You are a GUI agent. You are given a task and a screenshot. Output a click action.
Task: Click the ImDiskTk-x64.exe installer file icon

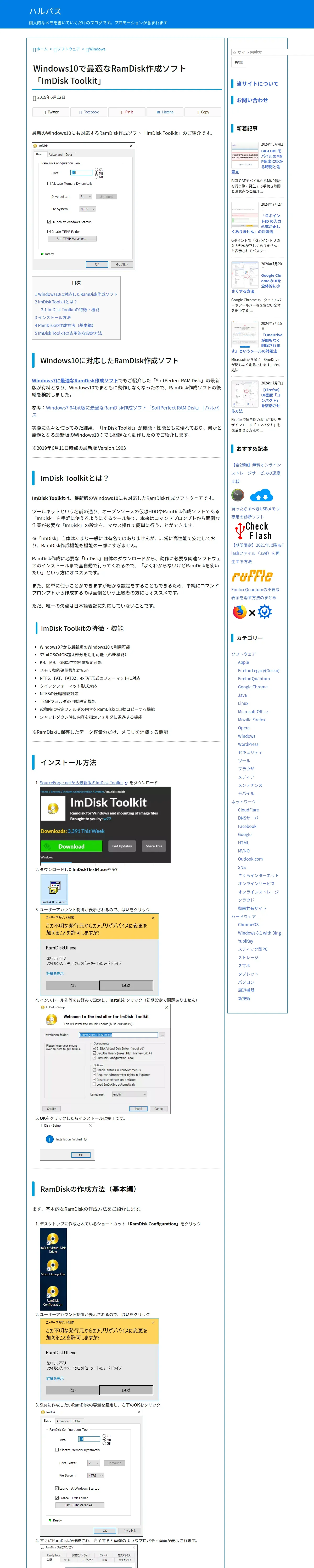point(54,889)
